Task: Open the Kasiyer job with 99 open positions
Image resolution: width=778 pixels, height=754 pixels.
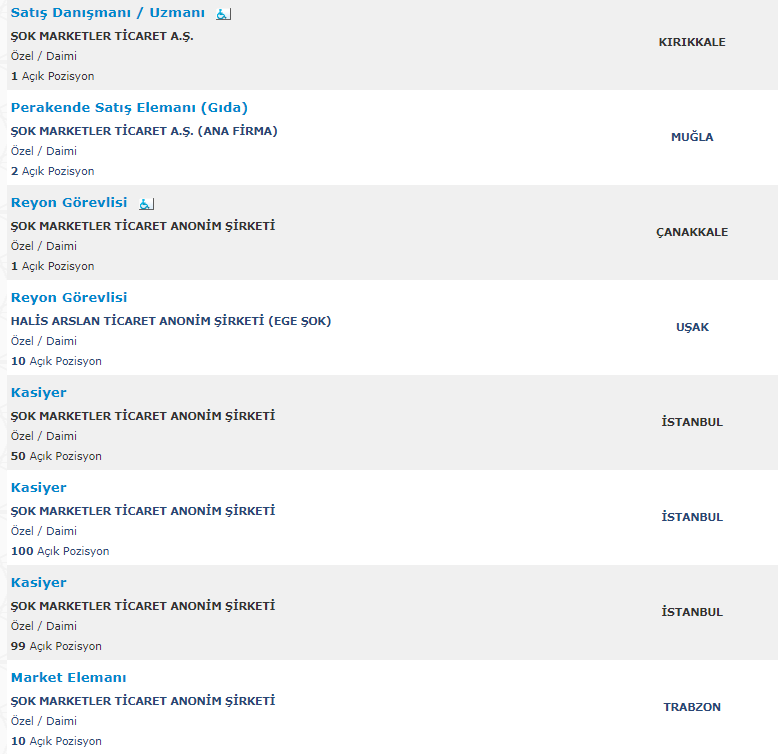Action: (x=39, y=582)
